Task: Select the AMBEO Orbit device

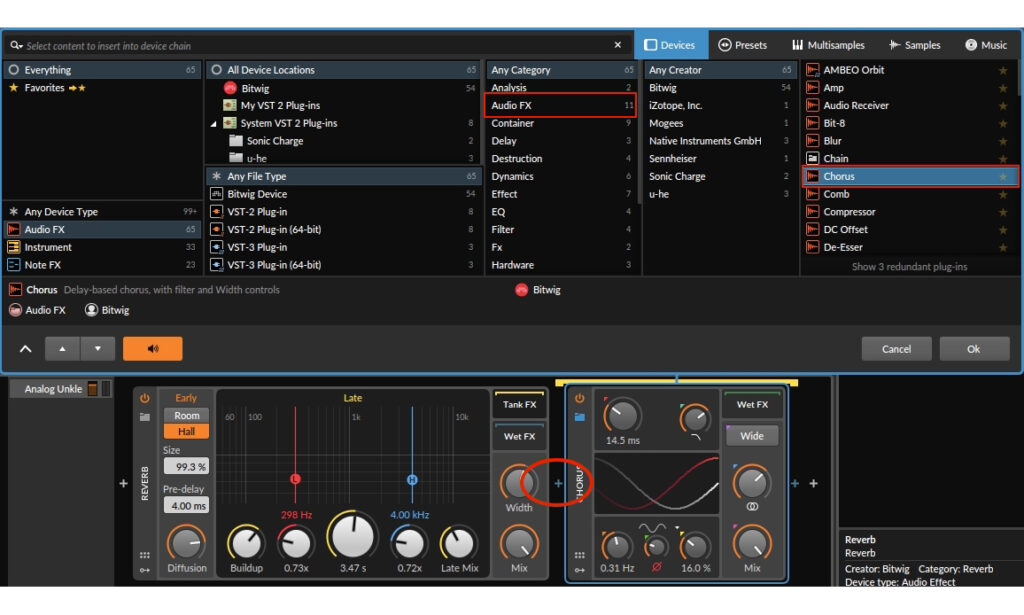Action: pos(910,70)
